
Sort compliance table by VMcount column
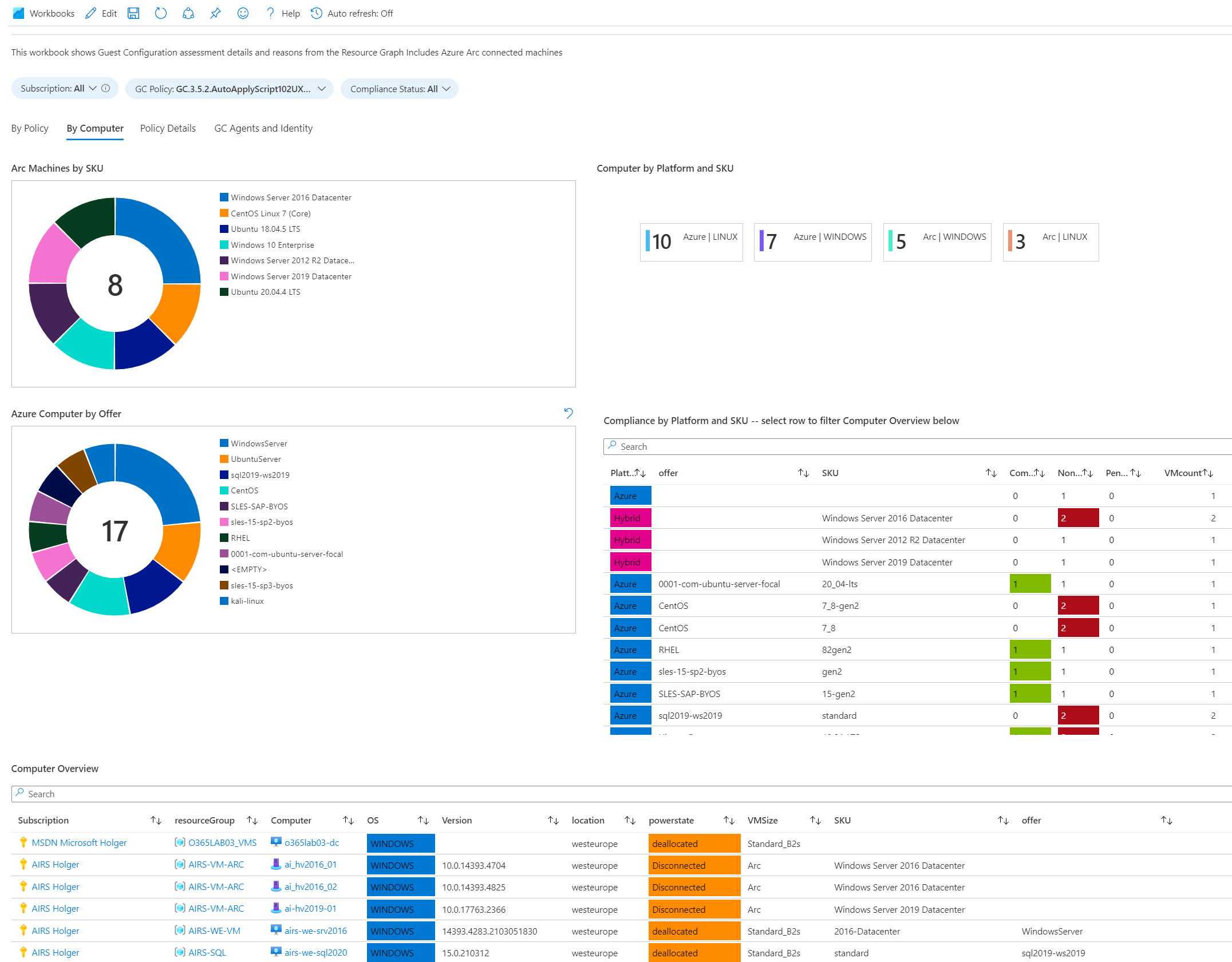coord(1207,473)
